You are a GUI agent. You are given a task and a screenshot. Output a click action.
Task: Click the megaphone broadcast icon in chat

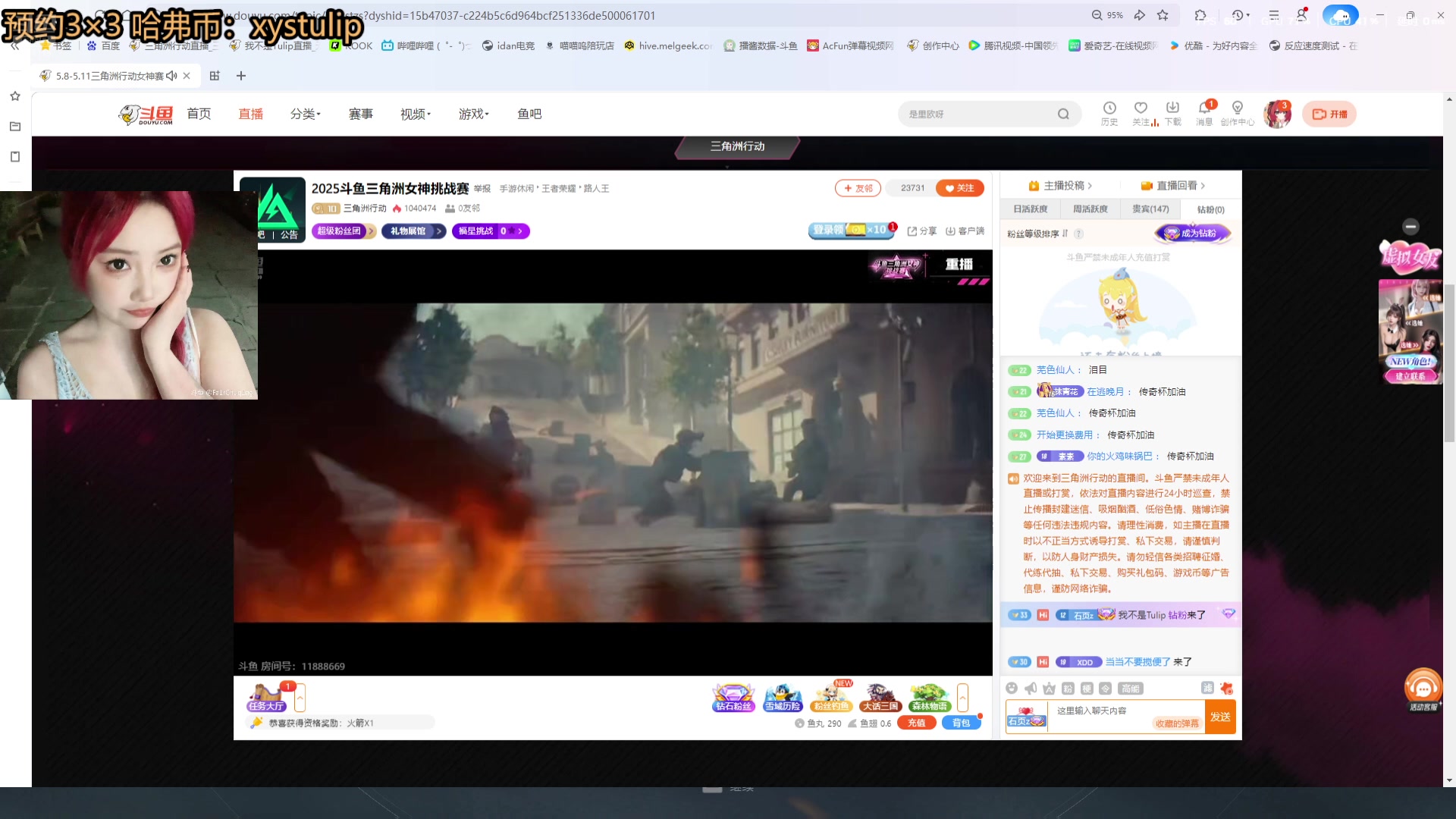[1031, 688]
